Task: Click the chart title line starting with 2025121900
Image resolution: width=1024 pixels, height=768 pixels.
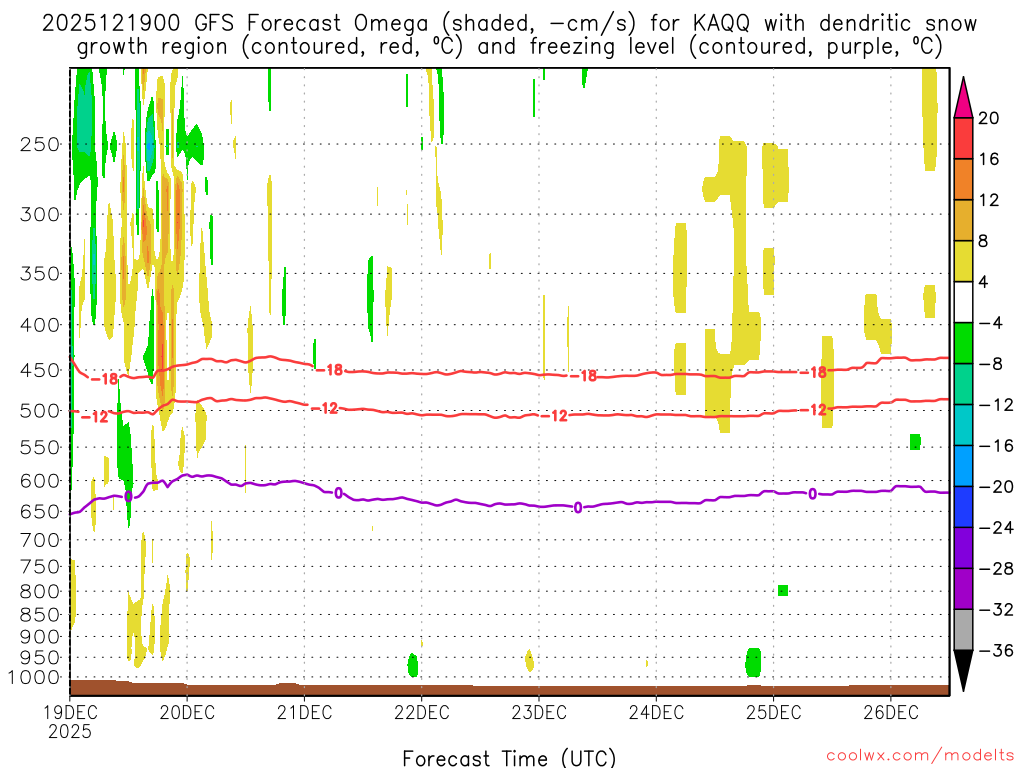Action: tap(509, 24)
